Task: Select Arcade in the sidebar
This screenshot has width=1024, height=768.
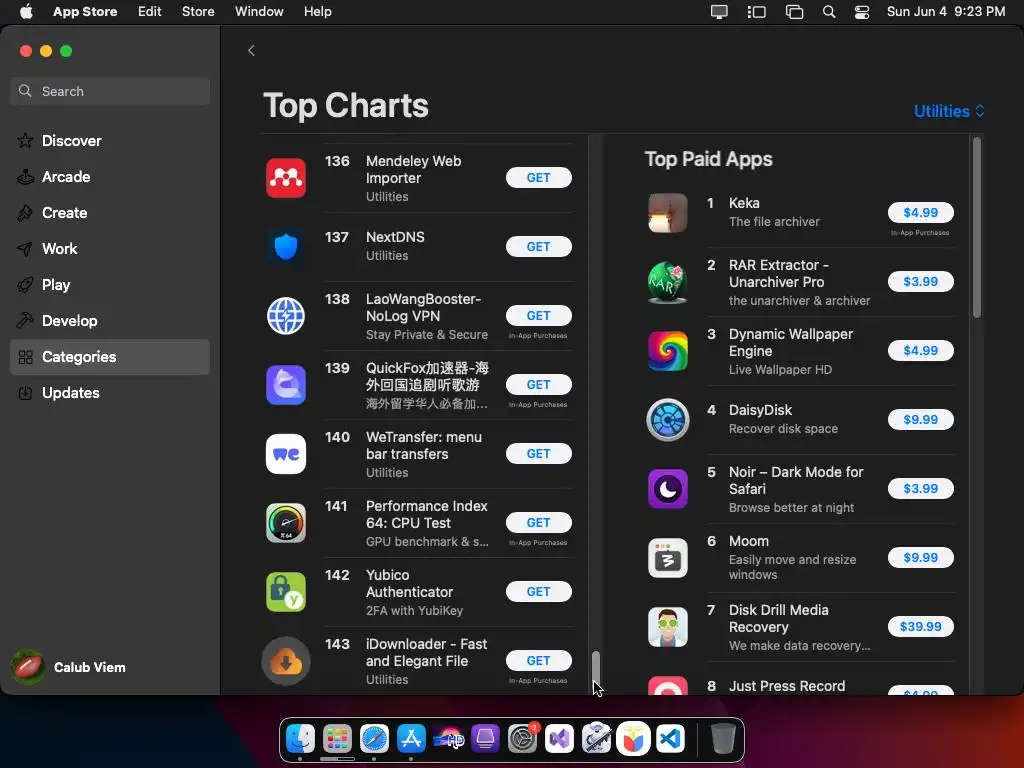Action: [x=110, y=176]
